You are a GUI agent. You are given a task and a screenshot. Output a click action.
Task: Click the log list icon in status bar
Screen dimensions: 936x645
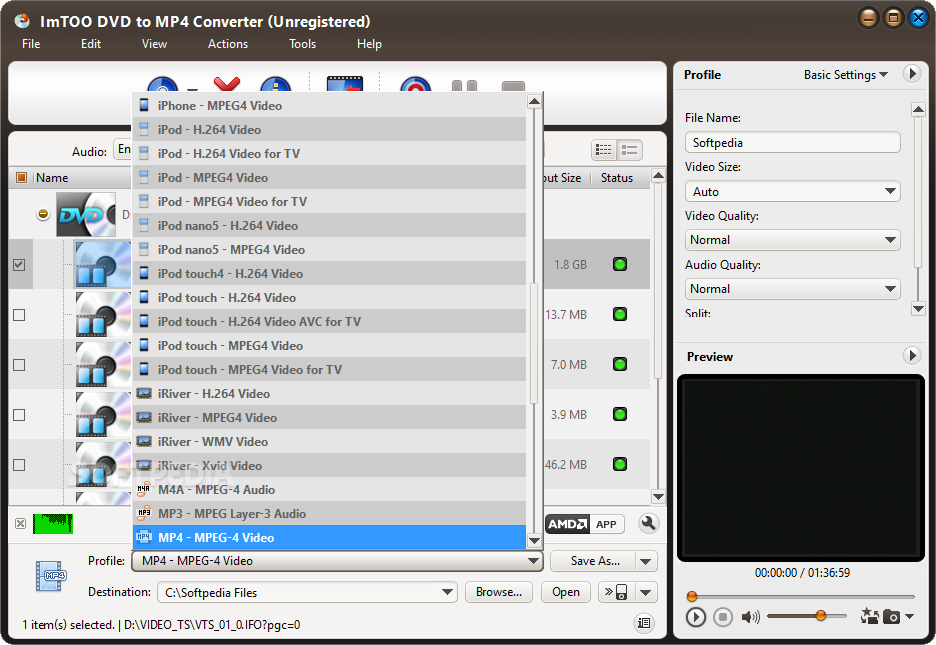pos(644,623)
